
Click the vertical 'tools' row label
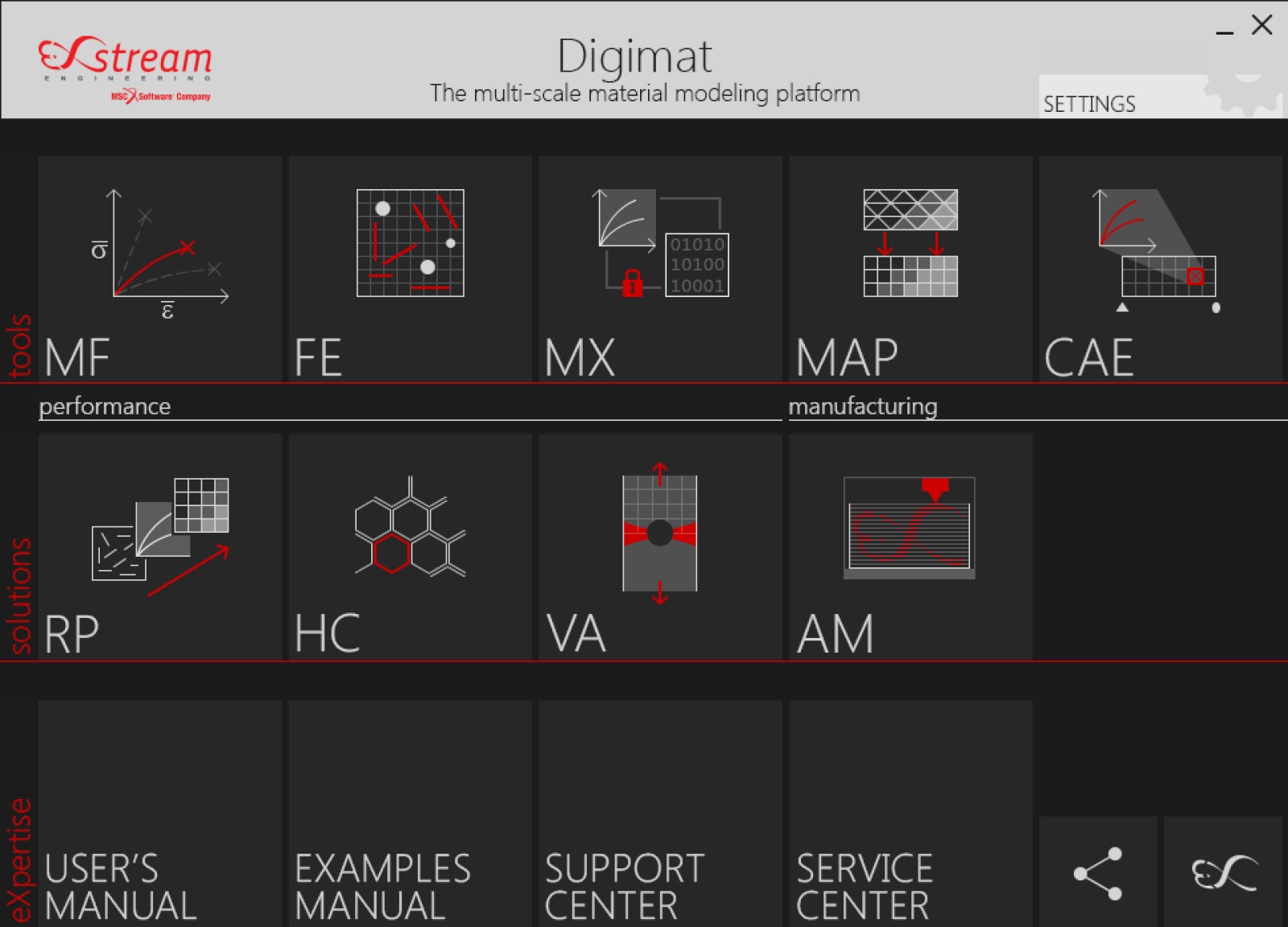coord(19,345)
